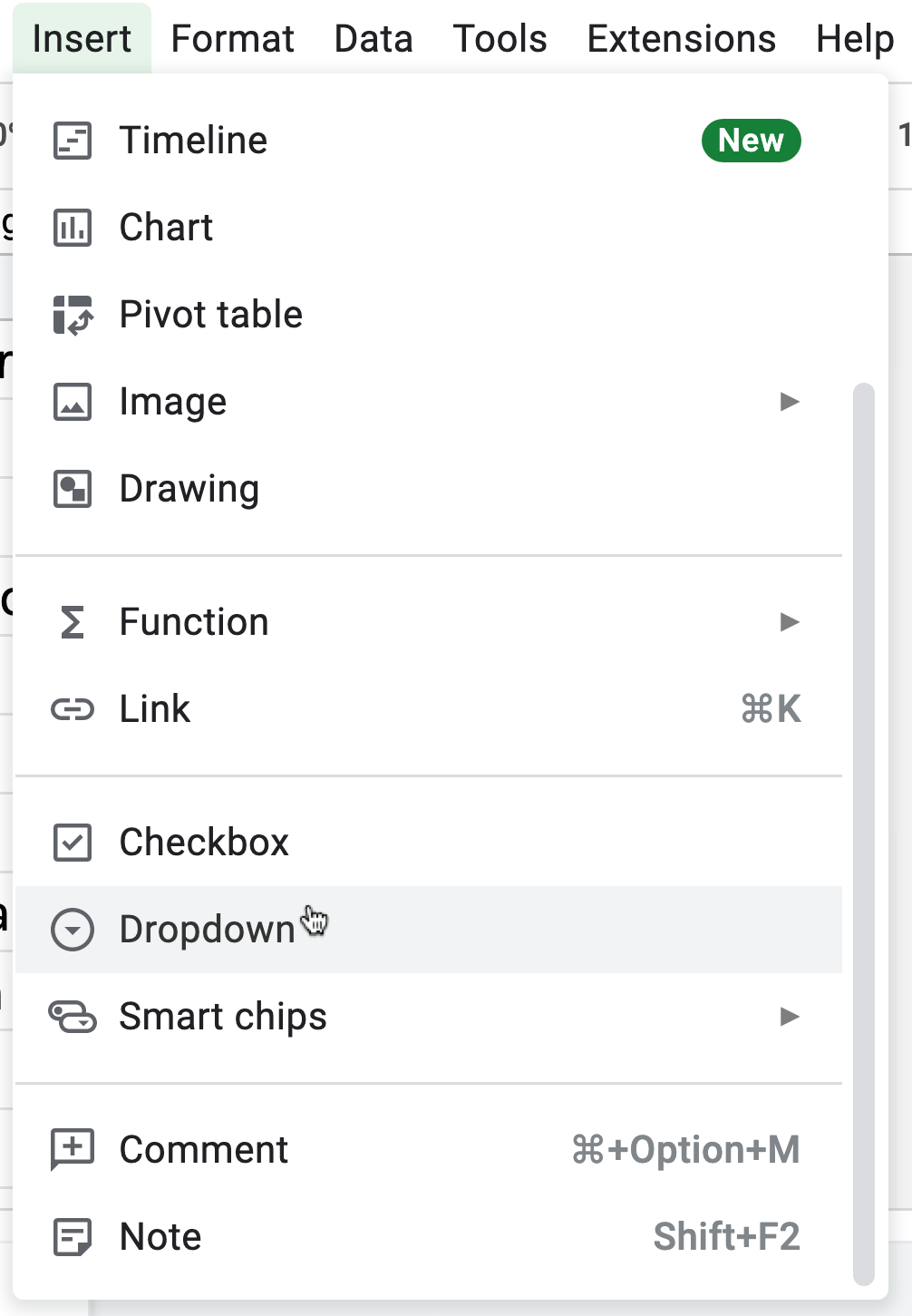Viewport: 912px width, 1316px height.
Task: Select the Checkbox insert icon
Action: [72, 843]
